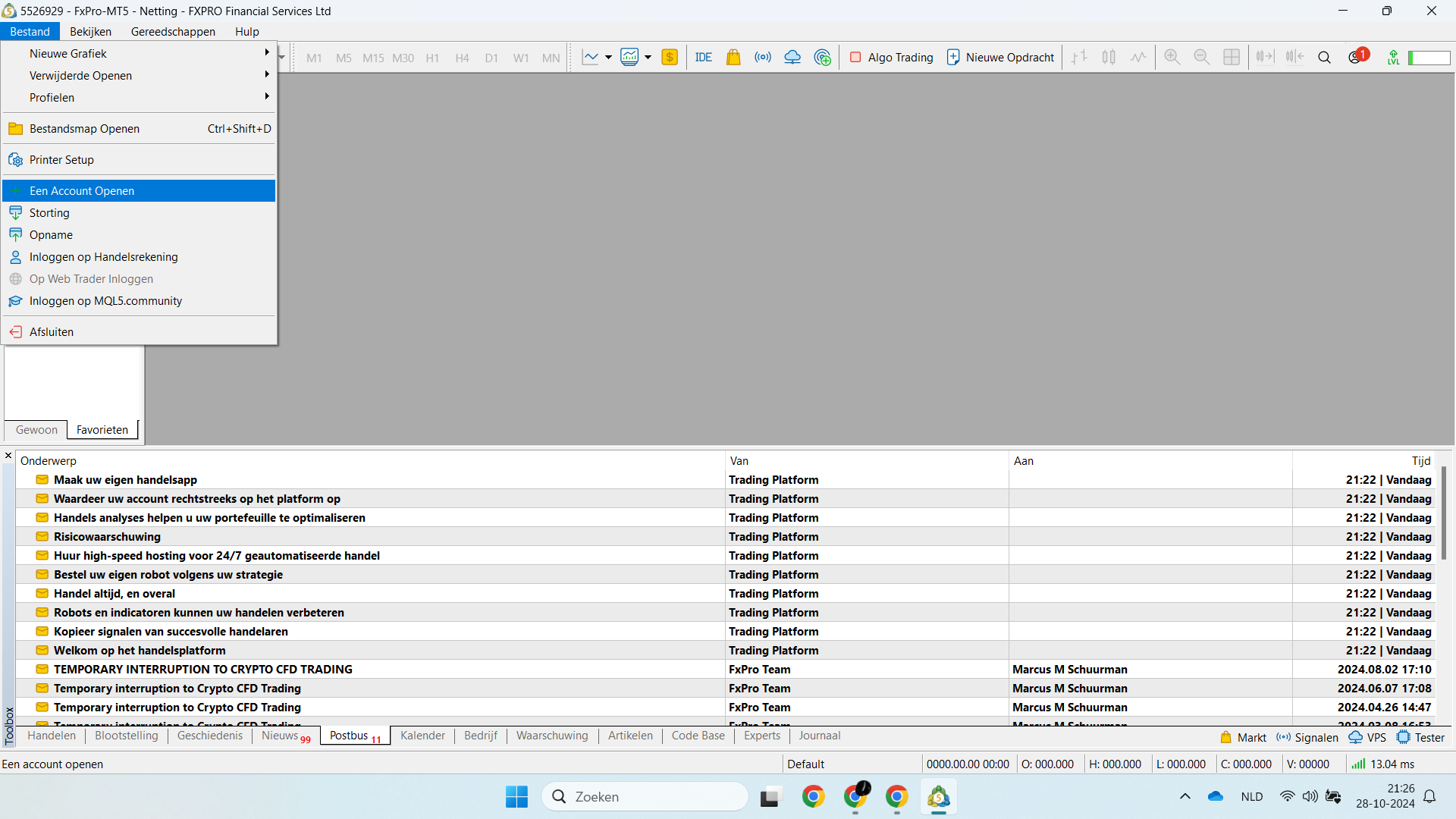
Task: Open the Tester button in the toolbox bar
Action: coord(1420,737)
